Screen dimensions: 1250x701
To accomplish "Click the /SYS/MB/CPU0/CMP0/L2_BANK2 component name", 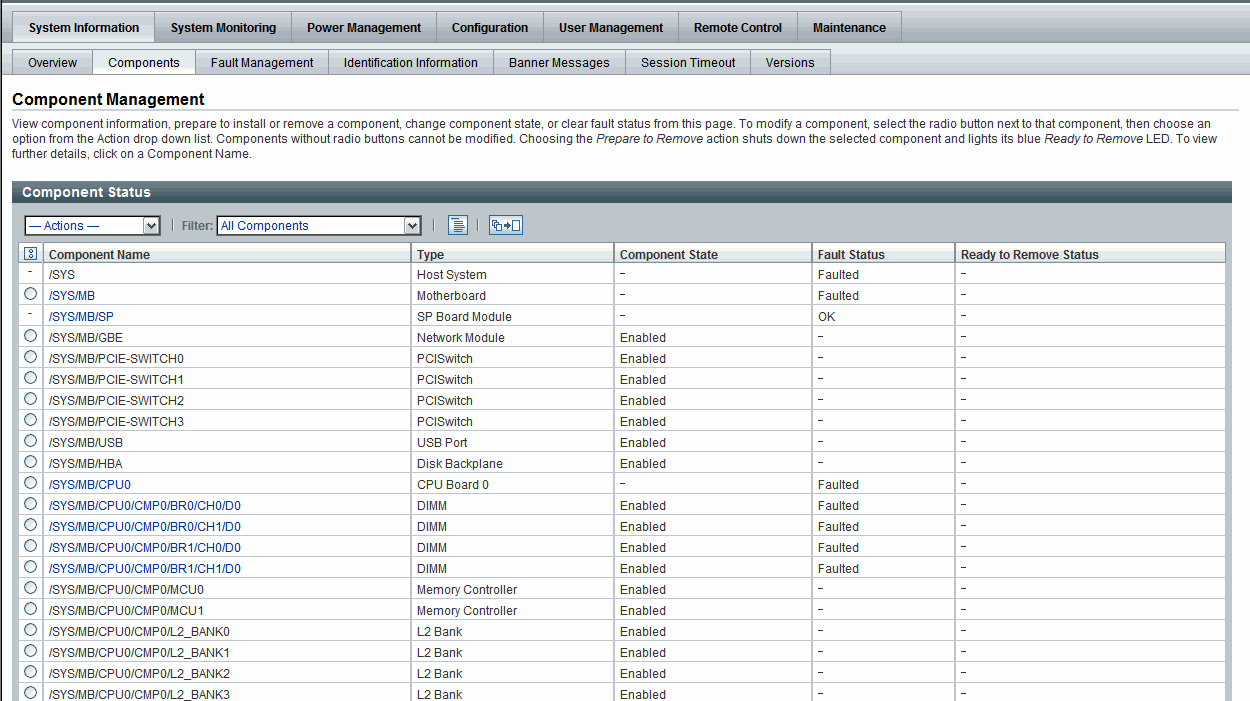I will 139,674.
